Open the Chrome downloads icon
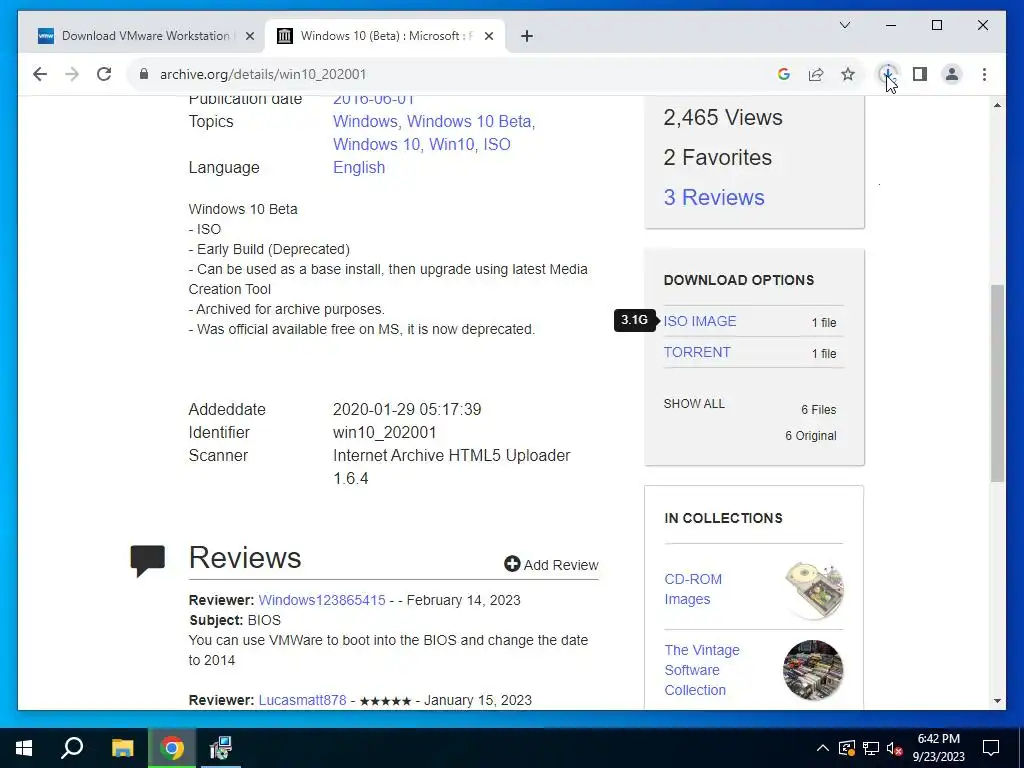 (x=888, y=74)
